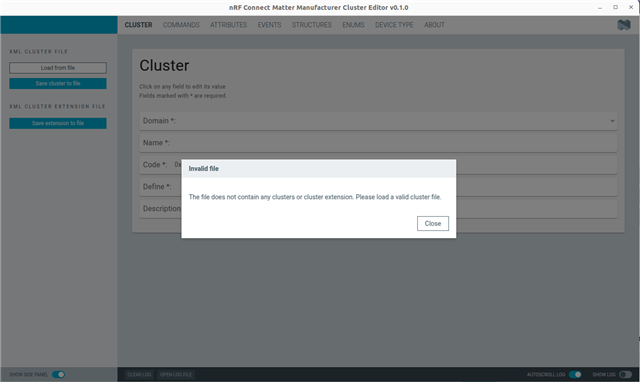Switch to the Cluster tab

(138, 25)
